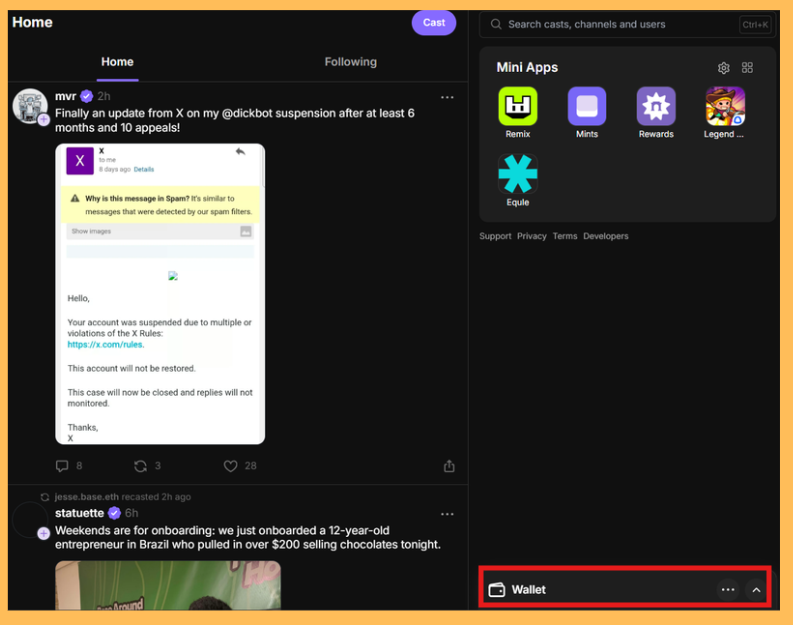Recast mvr's post

(x=140, y=466)
